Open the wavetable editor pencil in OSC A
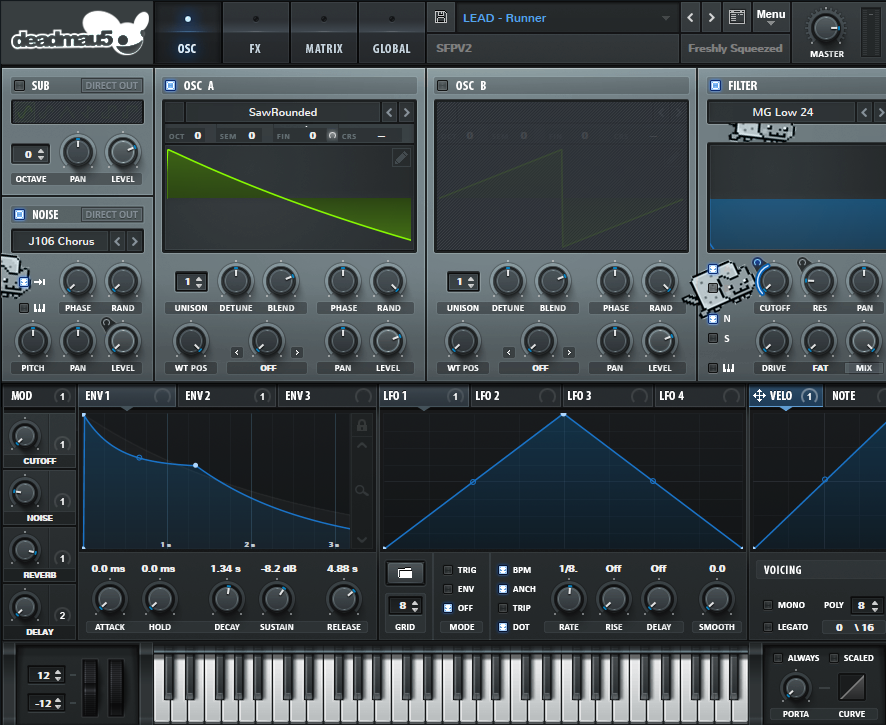Image resolution: width=886 pixels, height=725 pixels. click(401, 158)
